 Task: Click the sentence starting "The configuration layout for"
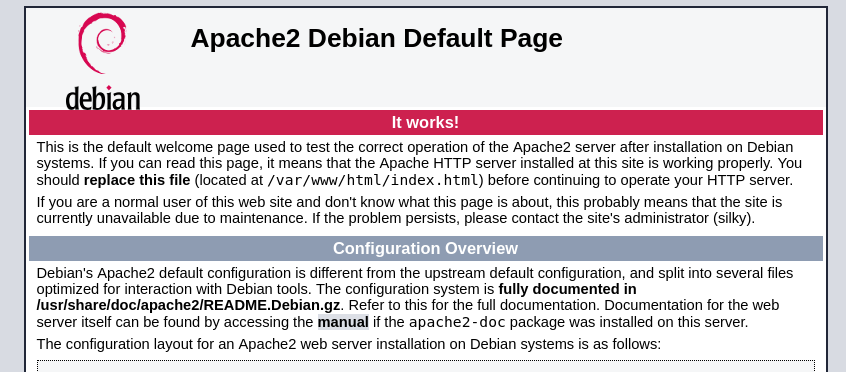pyautogui.click(x=349, y=344)
